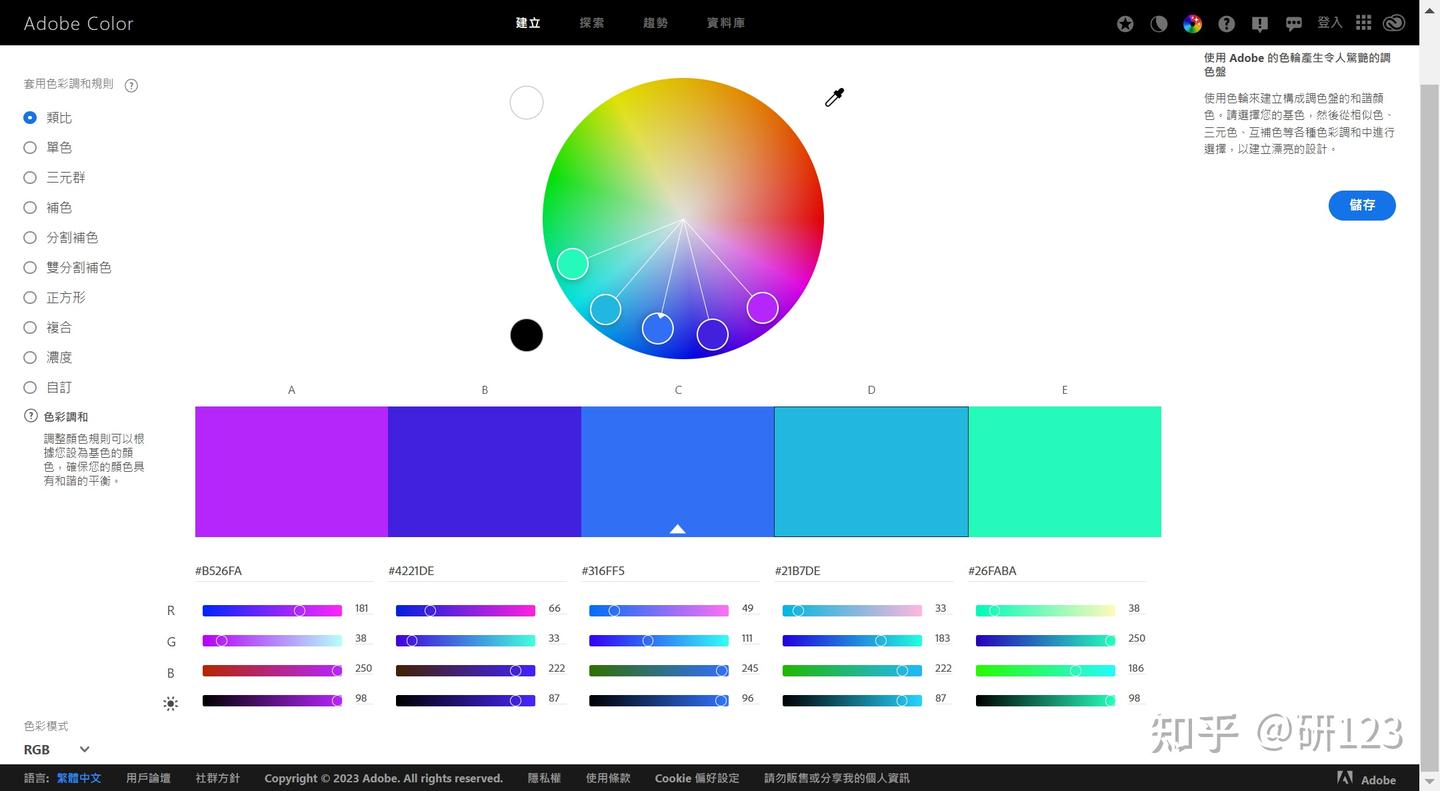Click the star icon in the header
1440x791 pixels.
(1125, 24)
